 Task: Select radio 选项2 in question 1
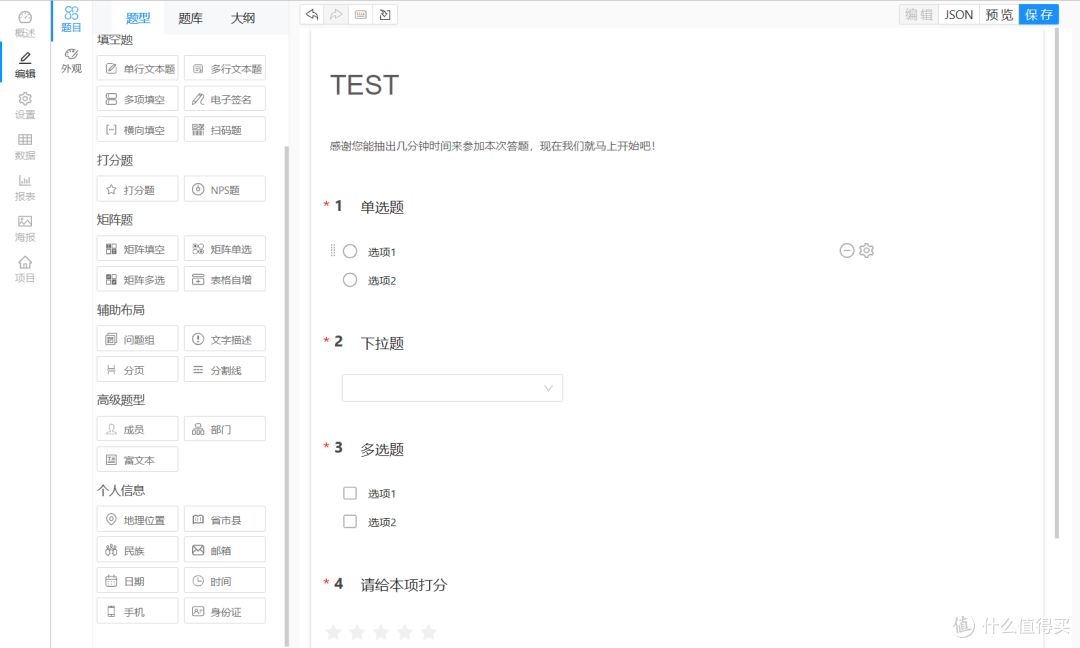[350, 280]
